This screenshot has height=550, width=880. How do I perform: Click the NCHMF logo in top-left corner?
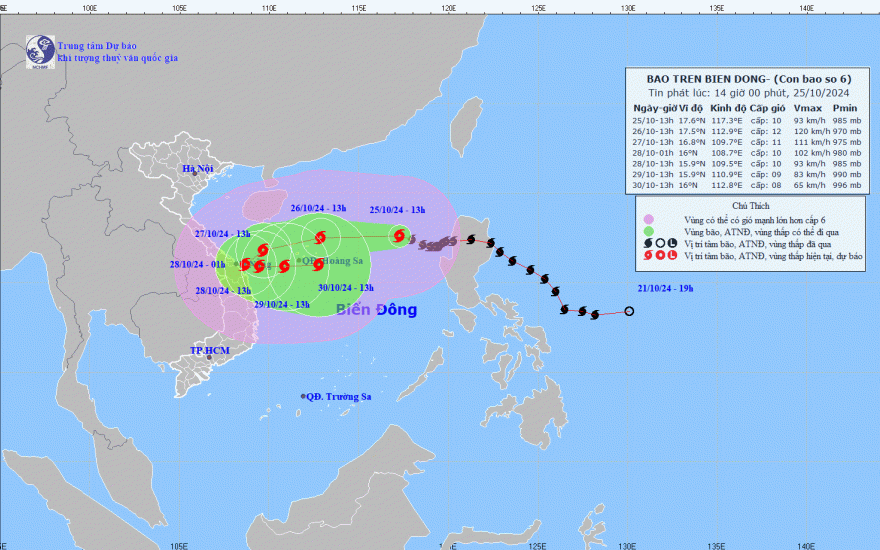[x=40, y=51]
